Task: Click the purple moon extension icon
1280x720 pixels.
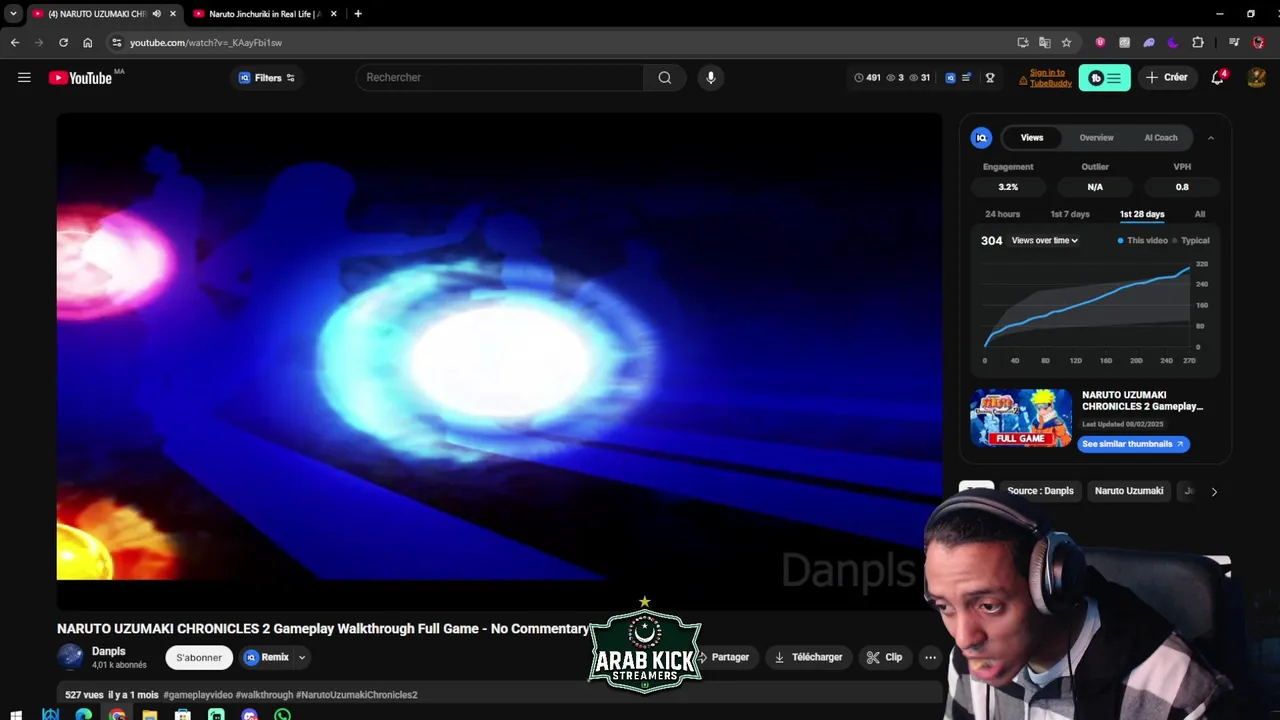Action: 1173,42
